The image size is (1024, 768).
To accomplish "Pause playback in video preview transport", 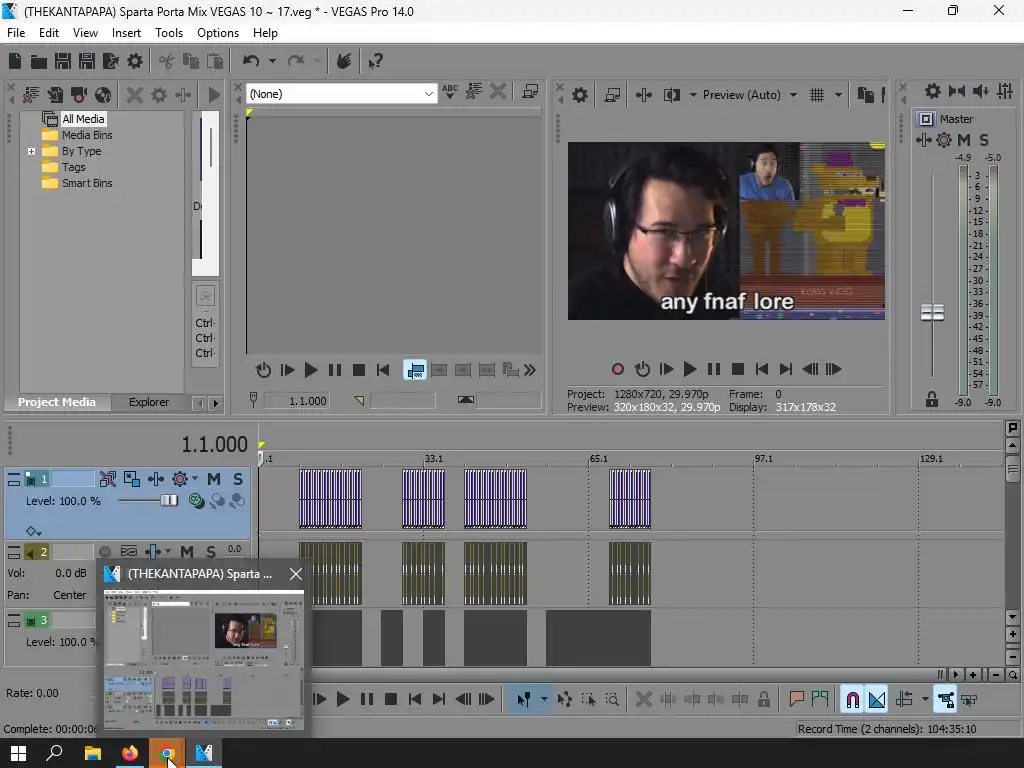I will pyautogui.click(x=714, y=369).
